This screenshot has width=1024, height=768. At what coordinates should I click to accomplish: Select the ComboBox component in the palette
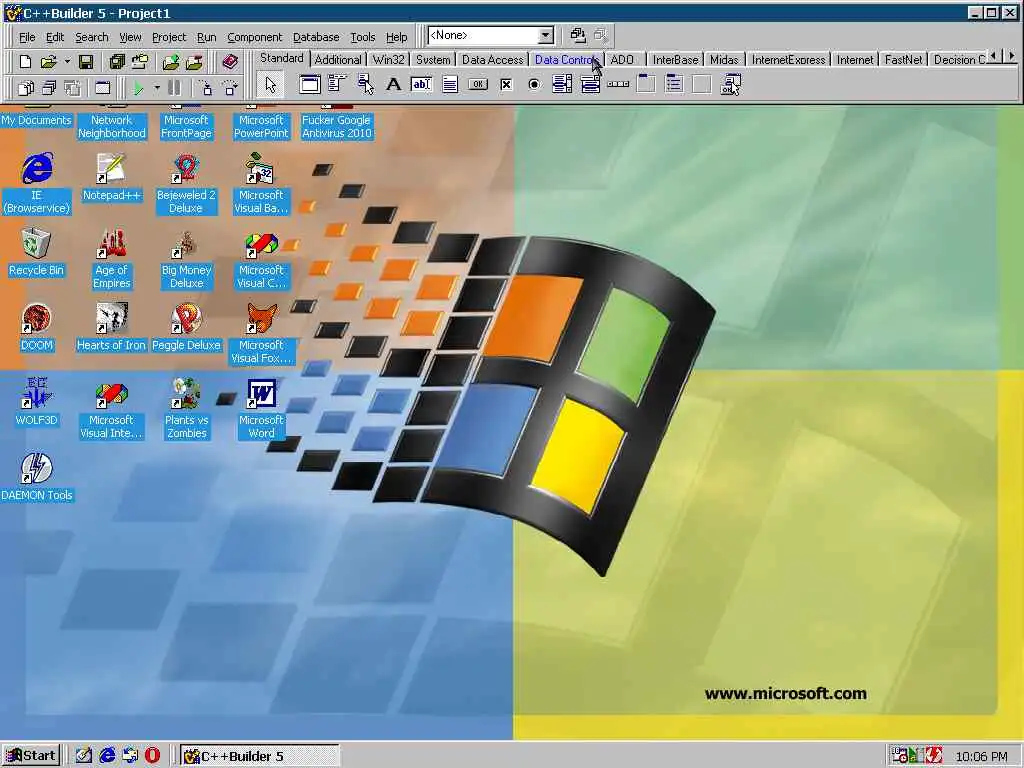tap(590, 84)
